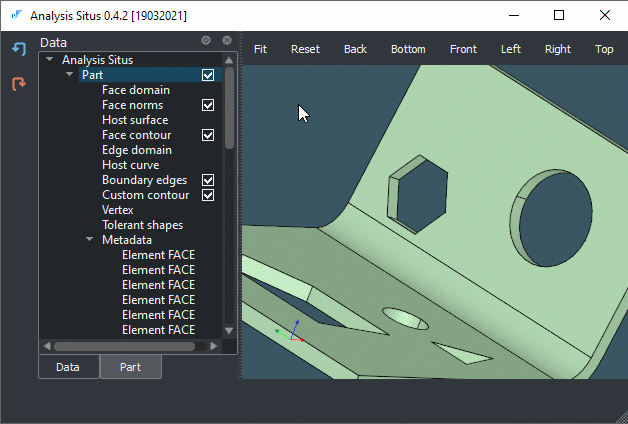Screen dimensions: 628x424
Task: Click the vertical scrollbar thumb in tree
Action: click(x=229, y=108)
